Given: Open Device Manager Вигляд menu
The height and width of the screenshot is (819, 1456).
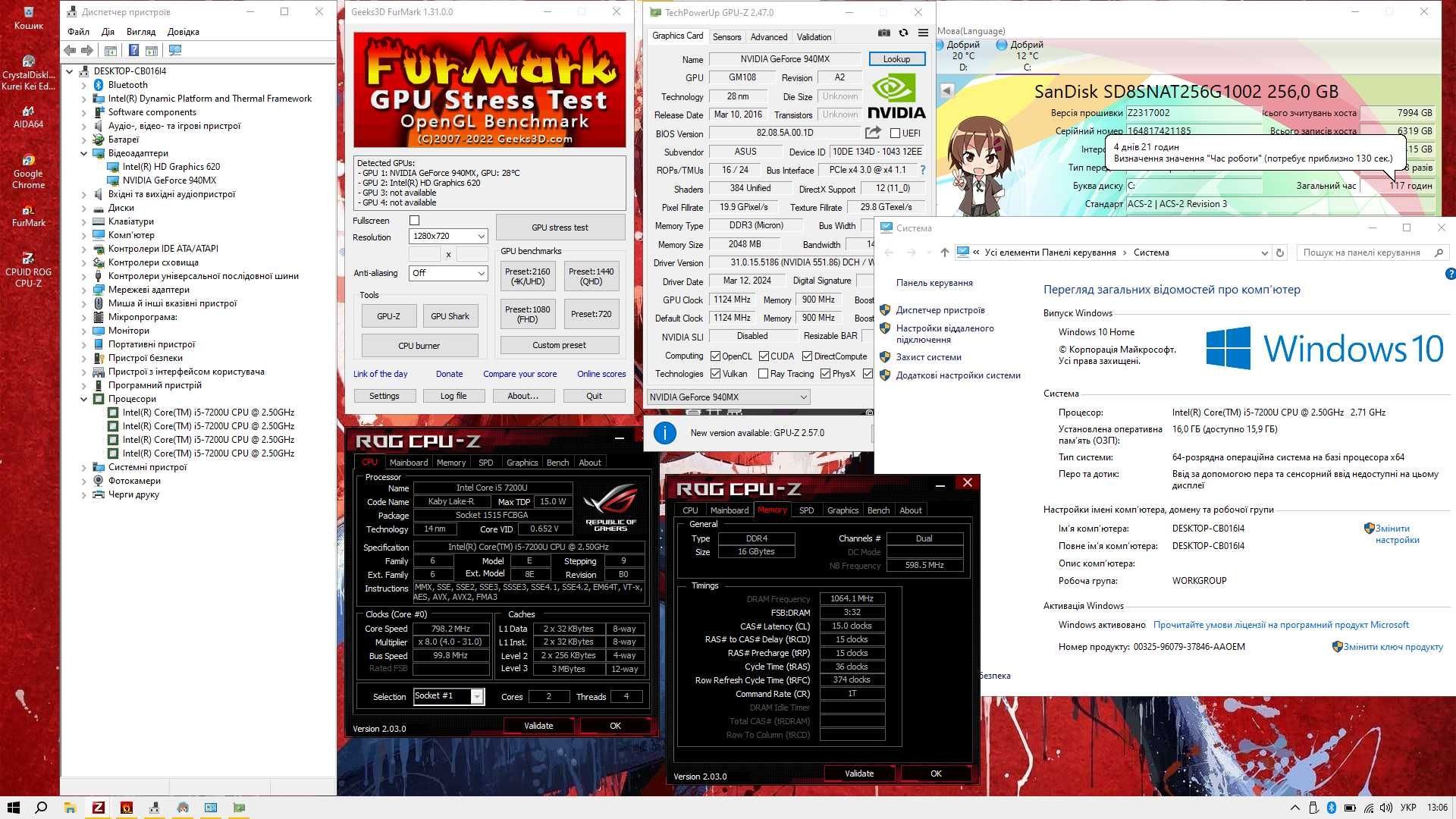Looking at the screenshot, I should [x=141, y=32].
